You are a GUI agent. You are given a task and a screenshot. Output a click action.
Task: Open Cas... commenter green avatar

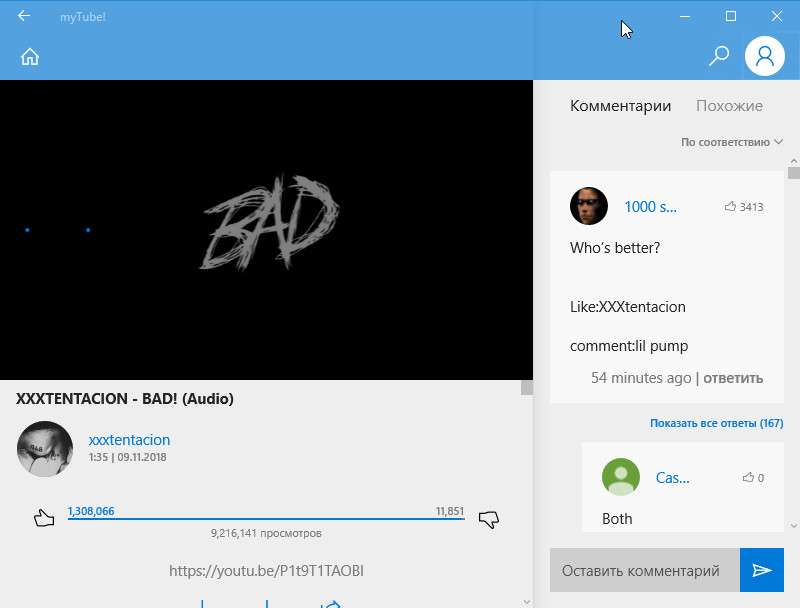tap(621, 477)
